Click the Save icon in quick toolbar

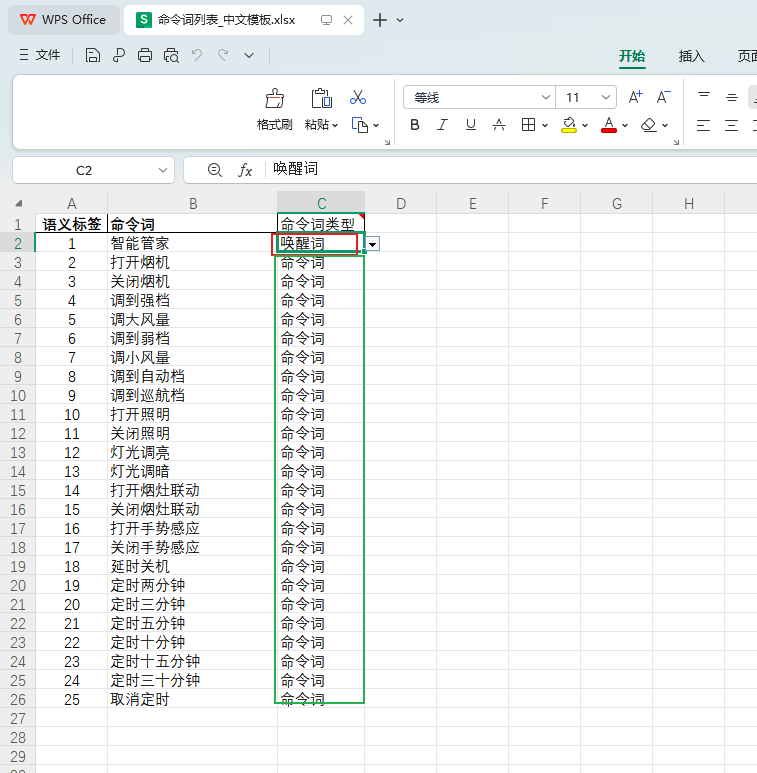(93, 56)
